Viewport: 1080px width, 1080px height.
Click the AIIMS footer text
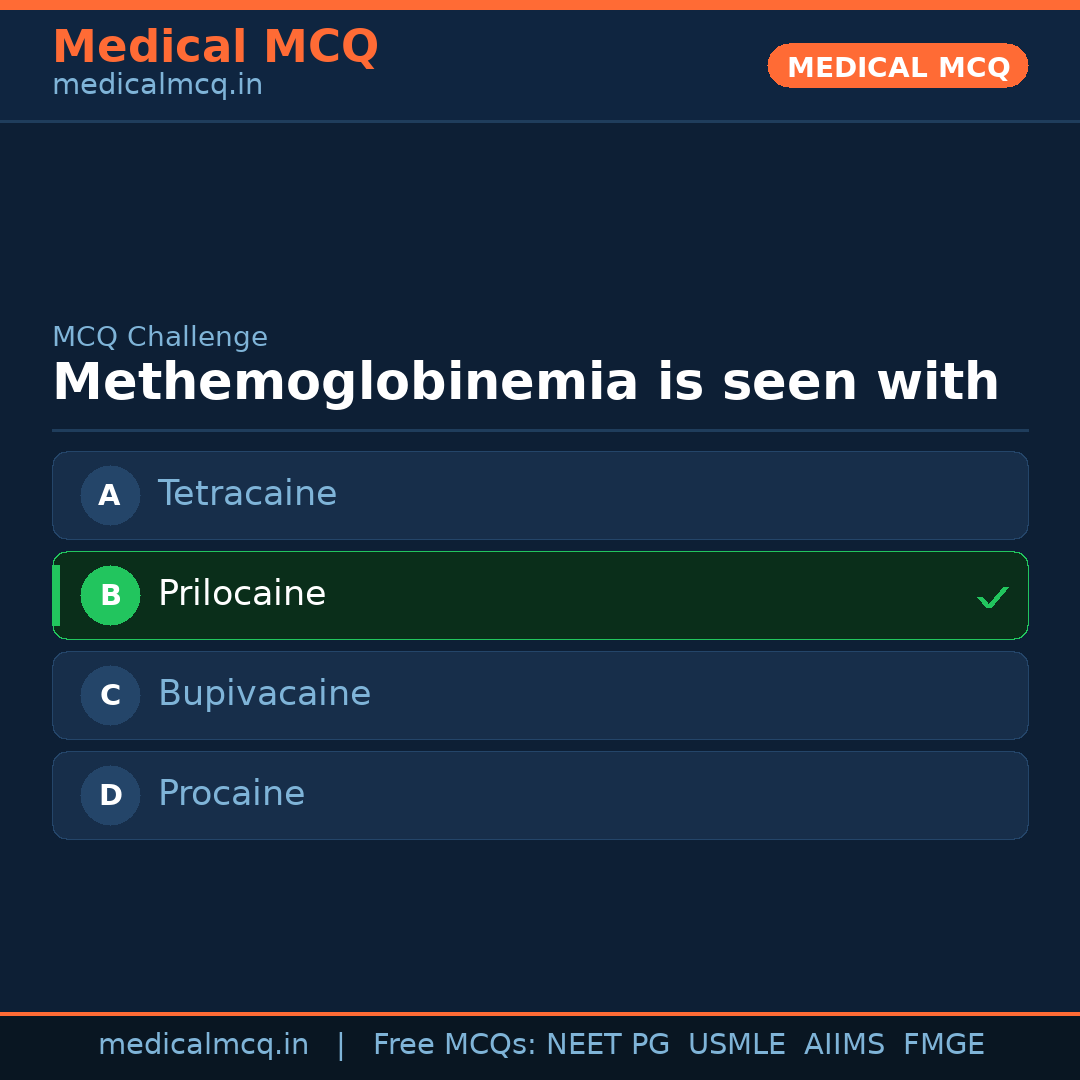tap(844, 1045)
